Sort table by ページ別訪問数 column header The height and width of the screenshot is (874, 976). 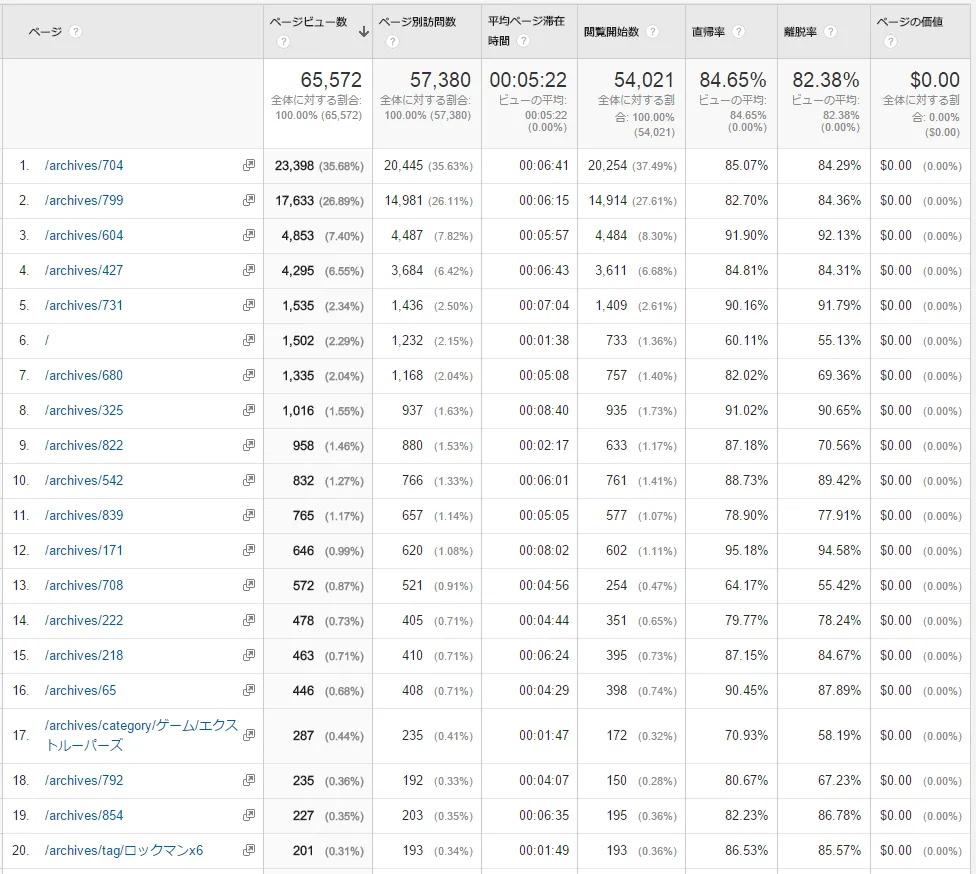(417, 21)
